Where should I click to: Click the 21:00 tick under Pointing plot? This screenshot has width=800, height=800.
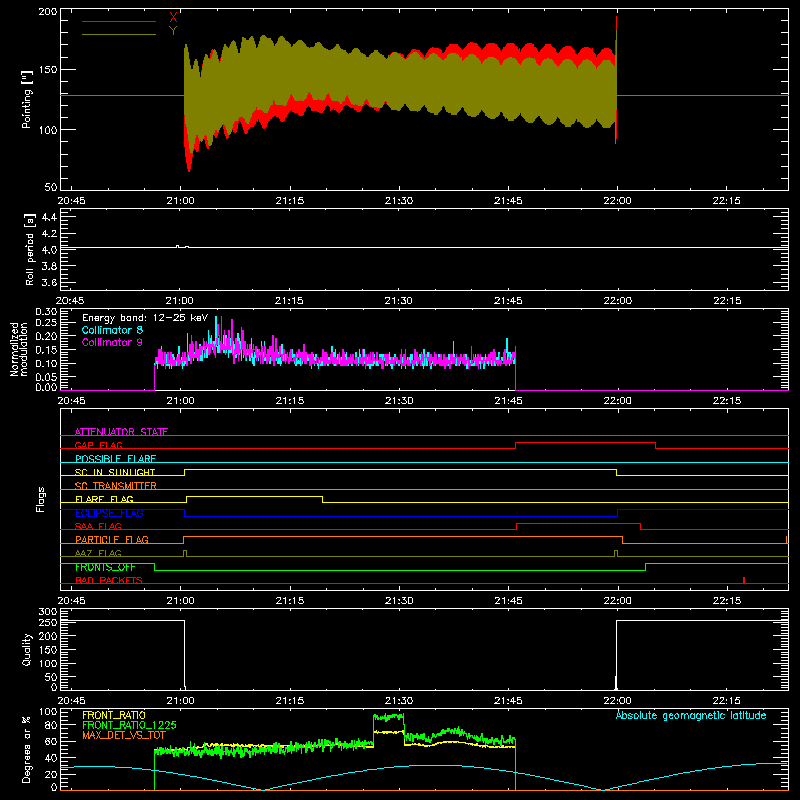tap(181, 201)
